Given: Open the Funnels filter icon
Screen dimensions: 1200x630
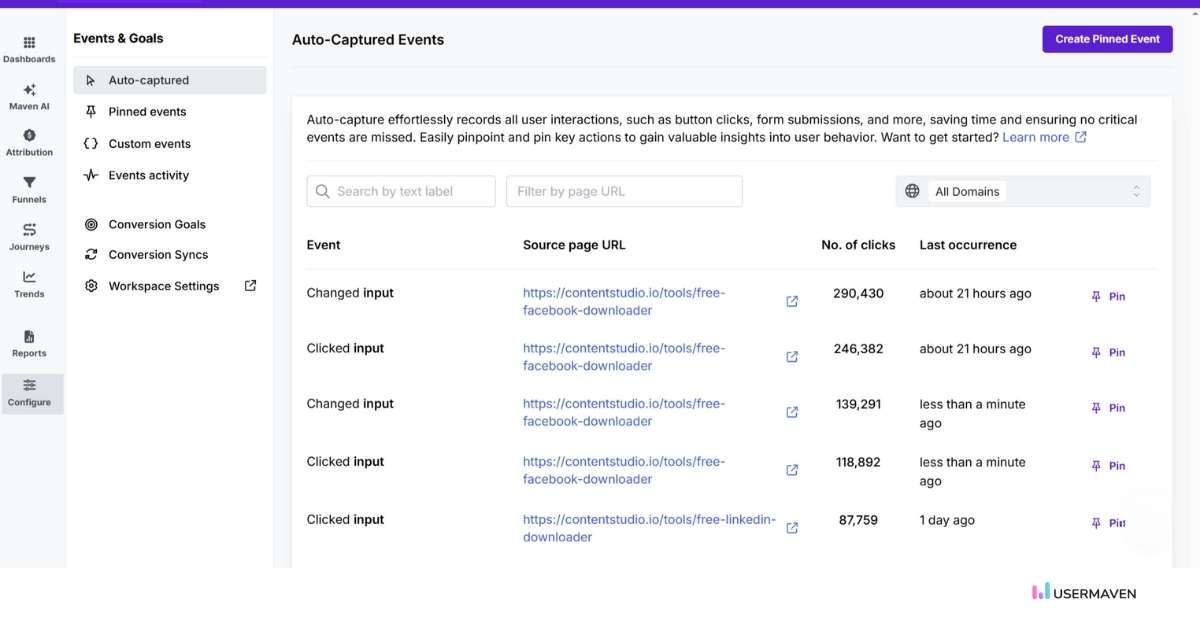Looking at the screenshot, I should (29, 183).
